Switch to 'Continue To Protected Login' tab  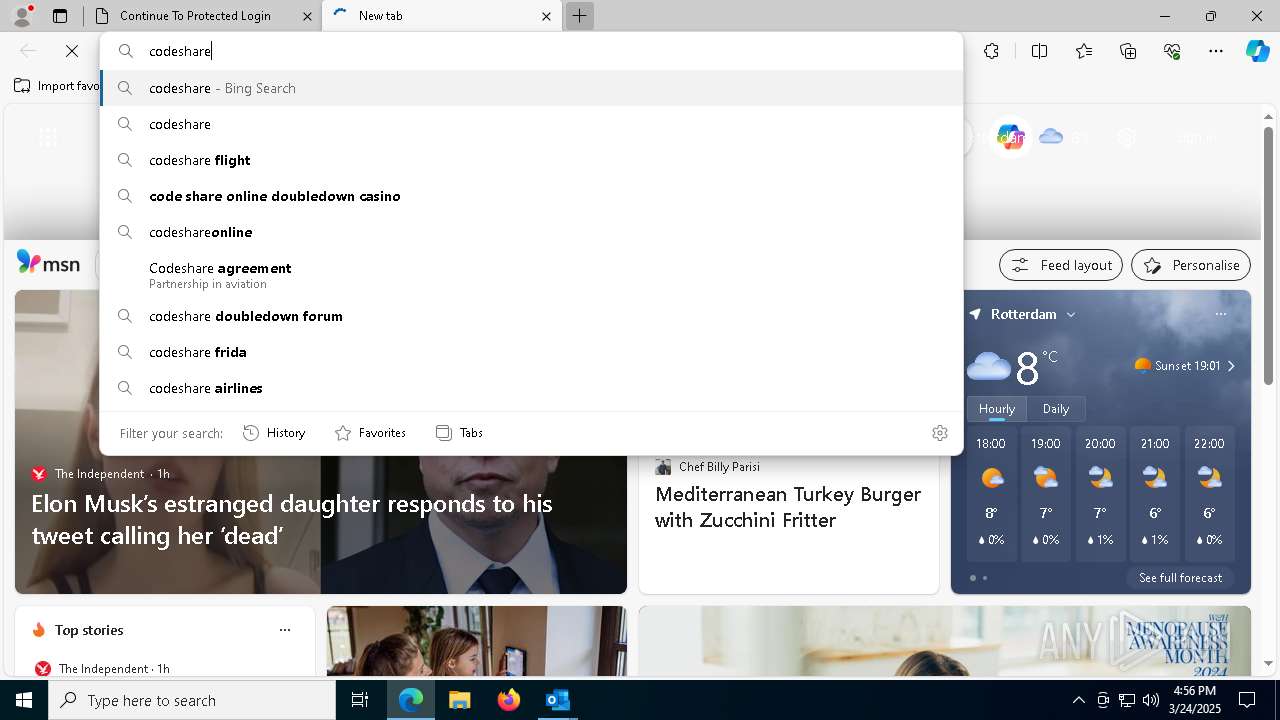point(195,16)
